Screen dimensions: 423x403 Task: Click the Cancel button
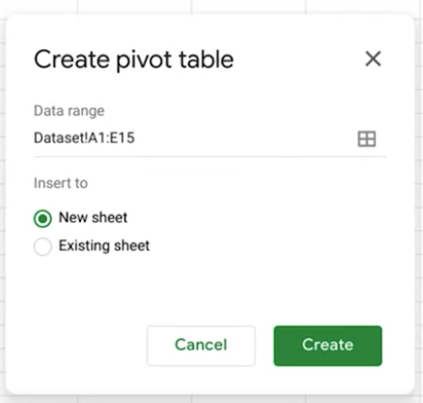tap(201, 346)
